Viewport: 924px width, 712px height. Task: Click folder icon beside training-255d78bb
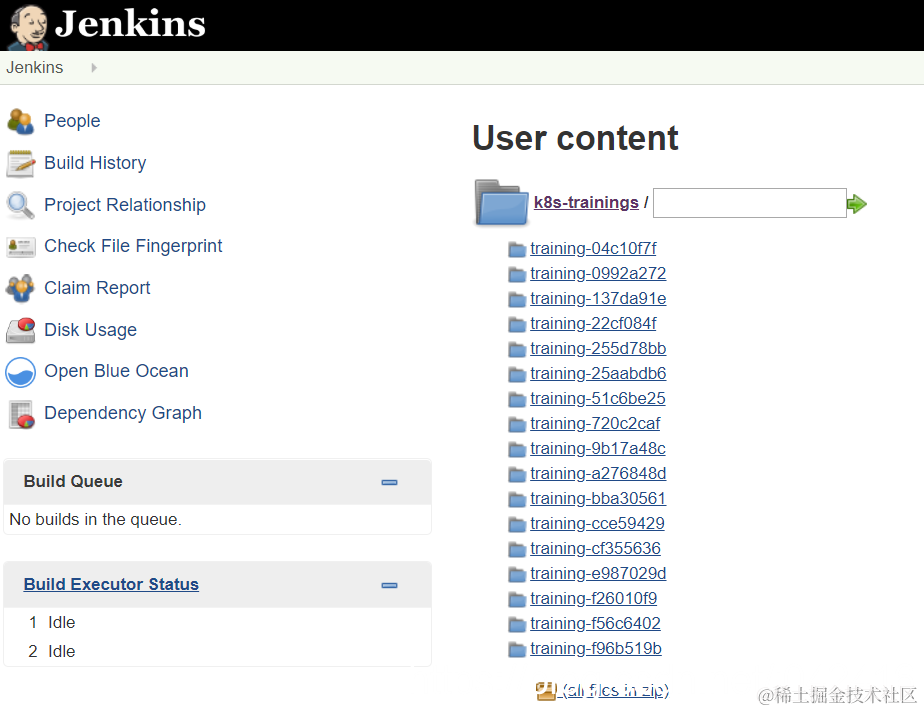pos(517,350)
